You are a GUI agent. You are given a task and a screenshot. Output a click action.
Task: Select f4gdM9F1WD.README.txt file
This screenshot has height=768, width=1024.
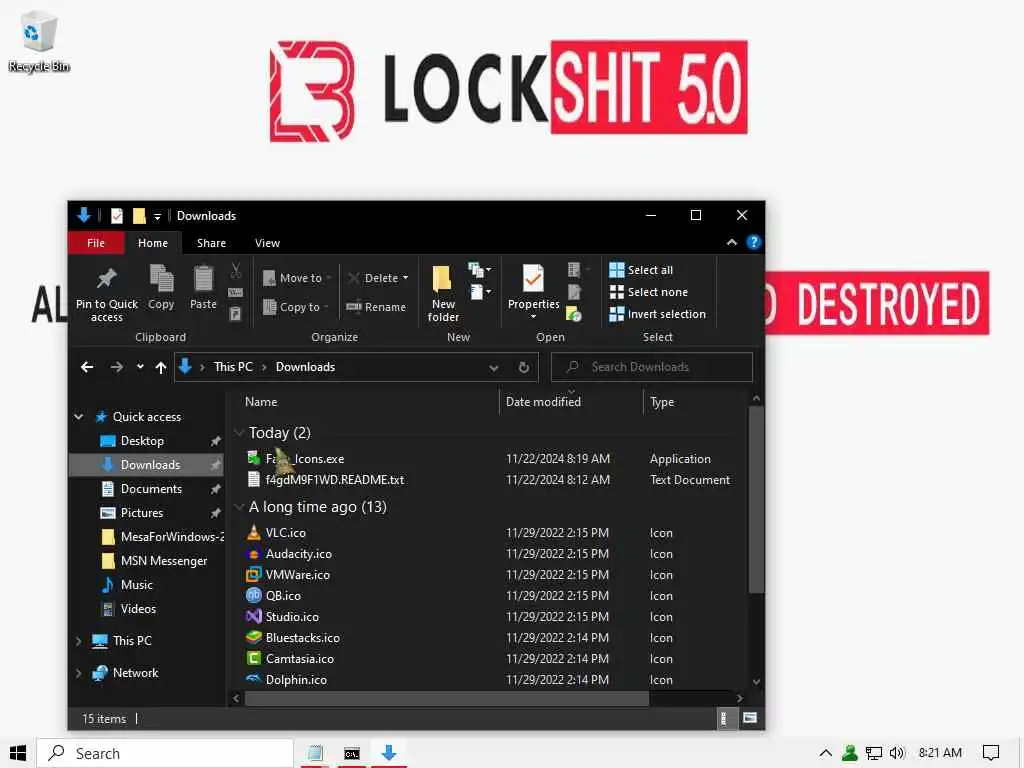(334, 480)
